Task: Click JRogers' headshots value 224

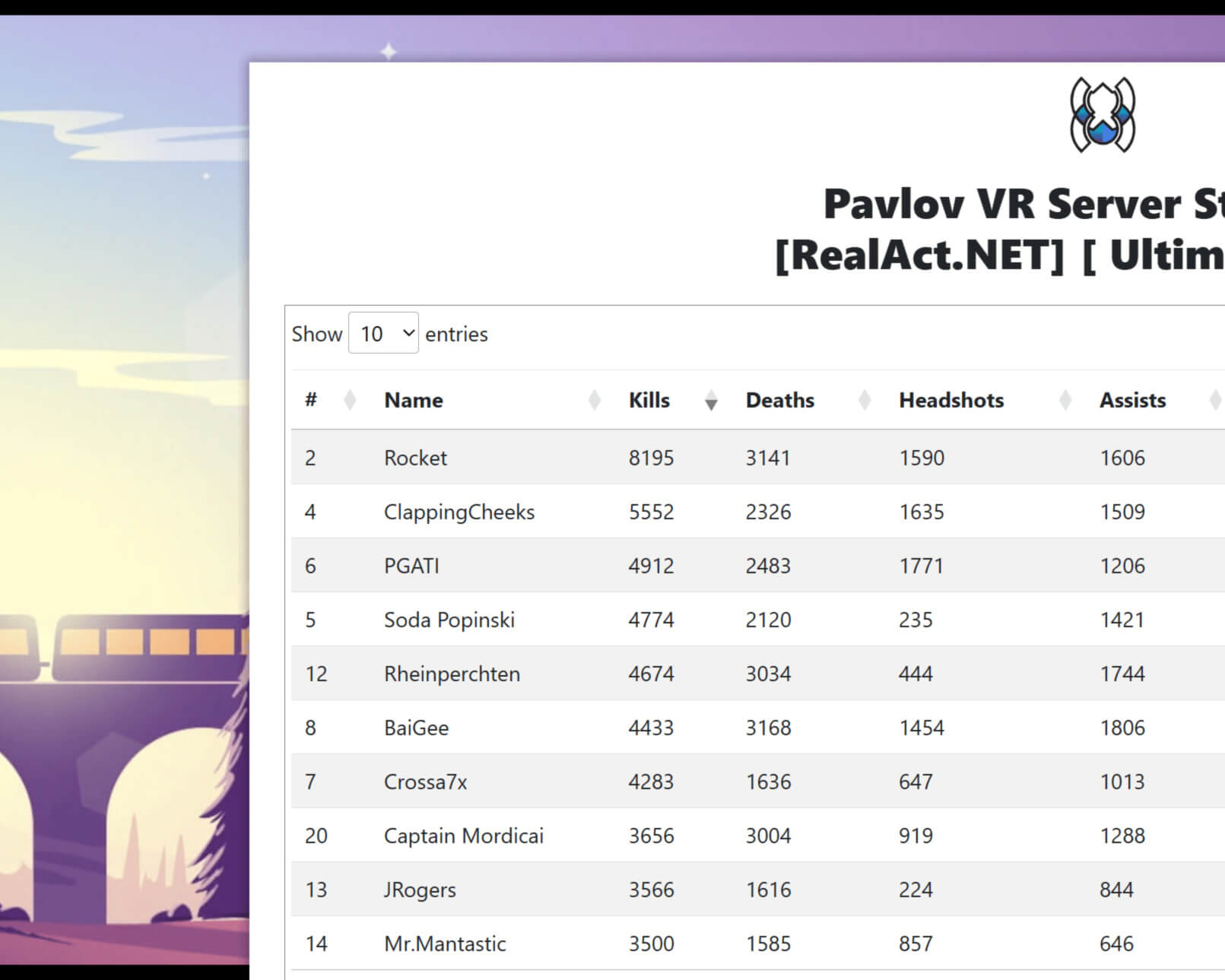Action: pos(916,890)
